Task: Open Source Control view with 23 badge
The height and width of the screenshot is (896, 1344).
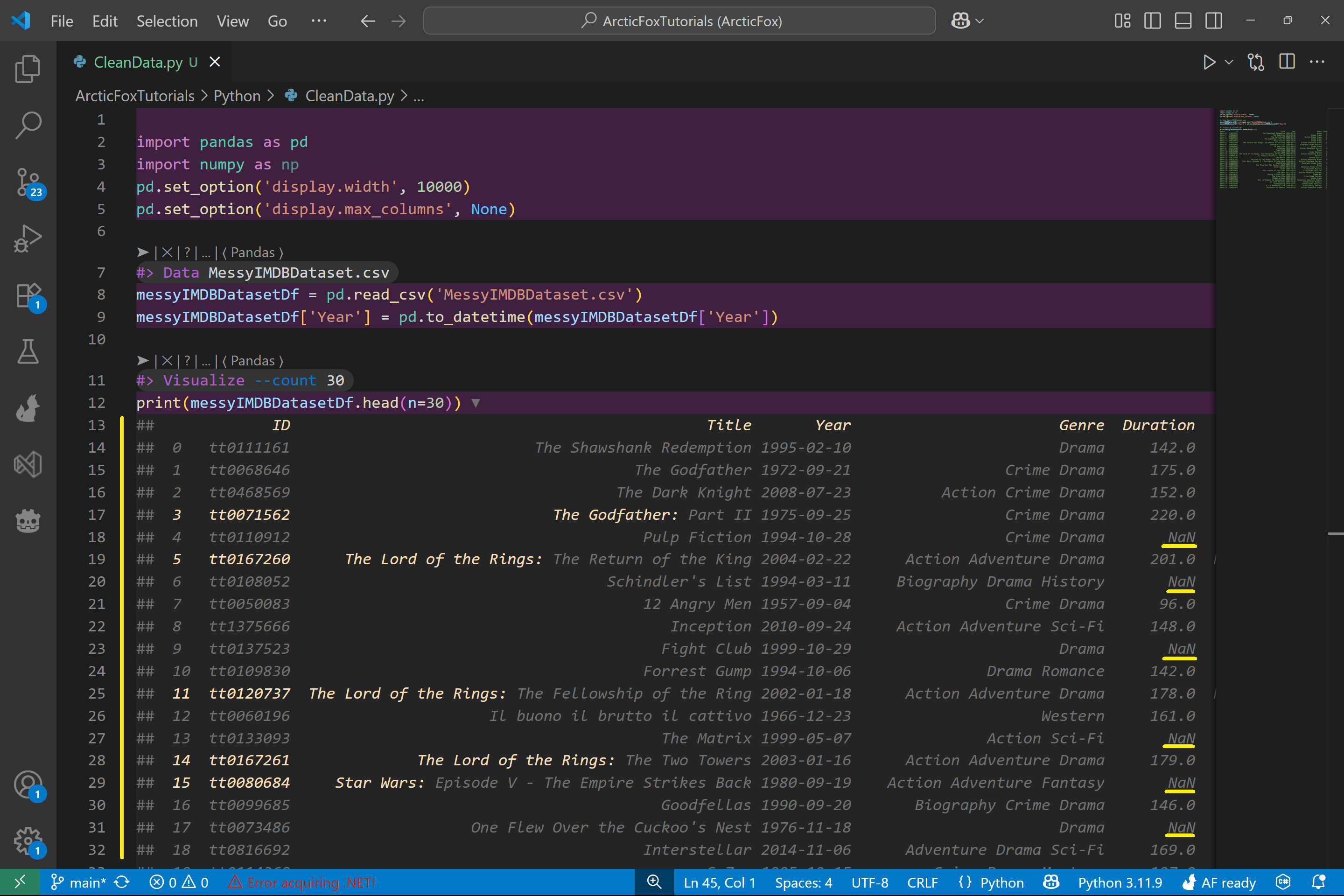Action: click(28, 182)
